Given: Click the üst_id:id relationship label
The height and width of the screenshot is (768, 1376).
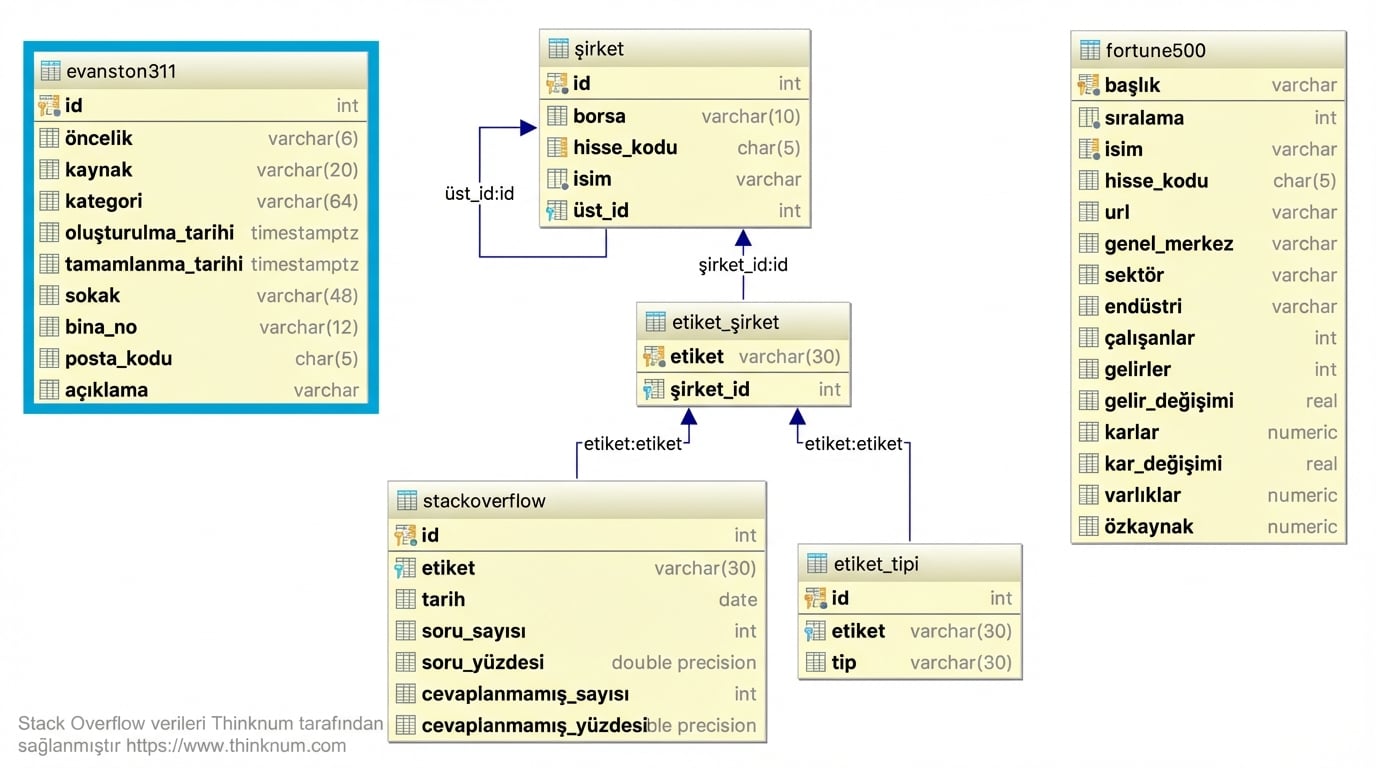Looking at the screenshot, I should tap(479, 194).
